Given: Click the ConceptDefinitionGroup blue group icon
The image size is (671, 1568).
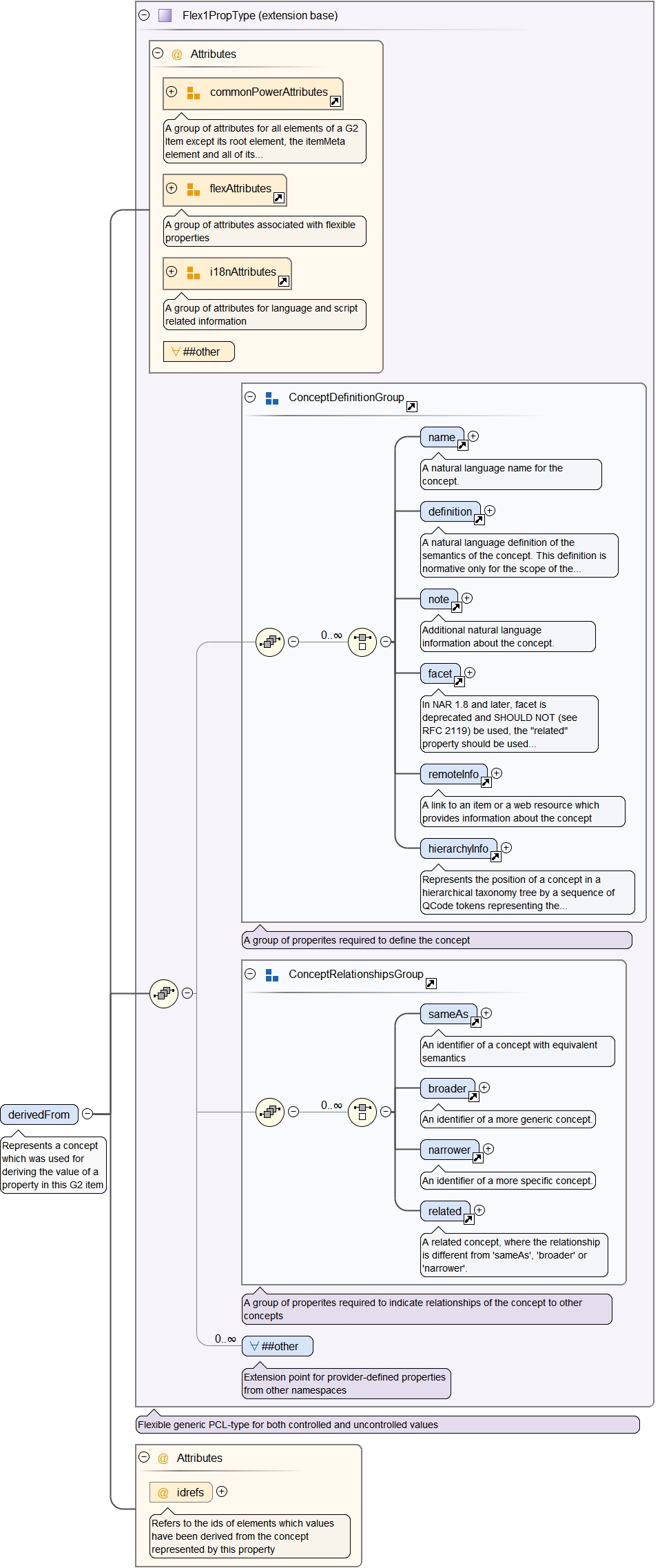Looking at the screenshot, I should [x=272, y=398].
